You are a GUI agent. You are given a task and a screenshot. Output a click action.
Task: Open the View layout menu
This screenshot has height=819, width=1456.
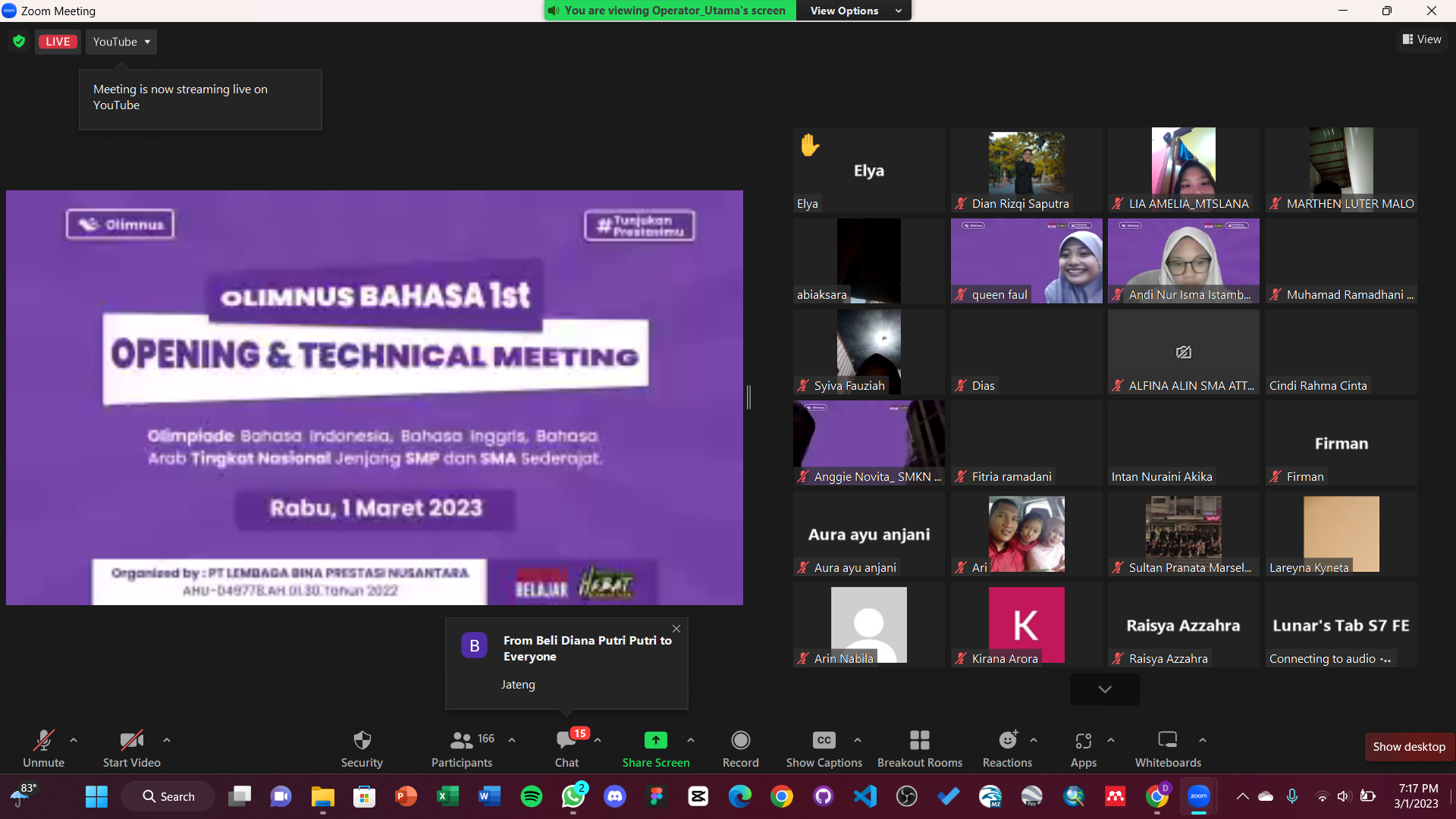coord(1422,39)
